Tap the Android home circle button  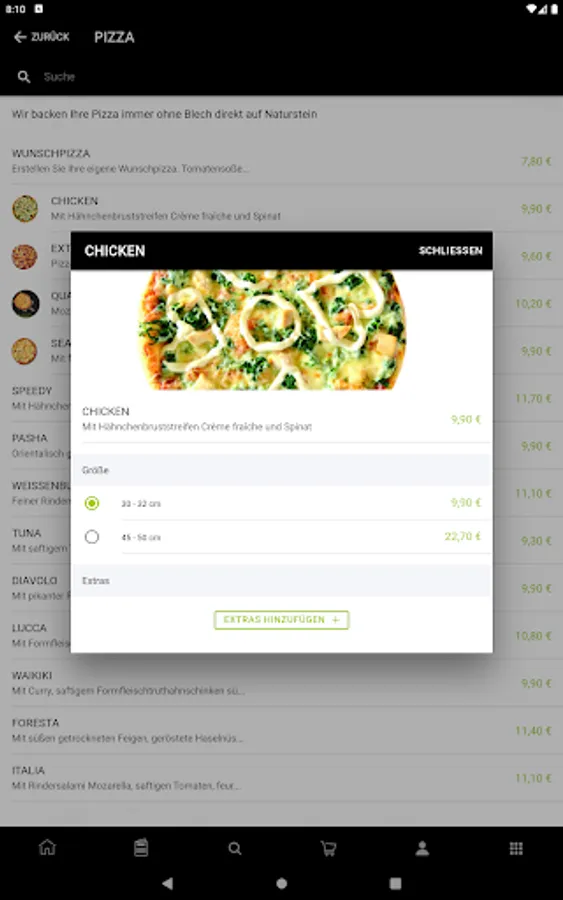pos(281,883)
